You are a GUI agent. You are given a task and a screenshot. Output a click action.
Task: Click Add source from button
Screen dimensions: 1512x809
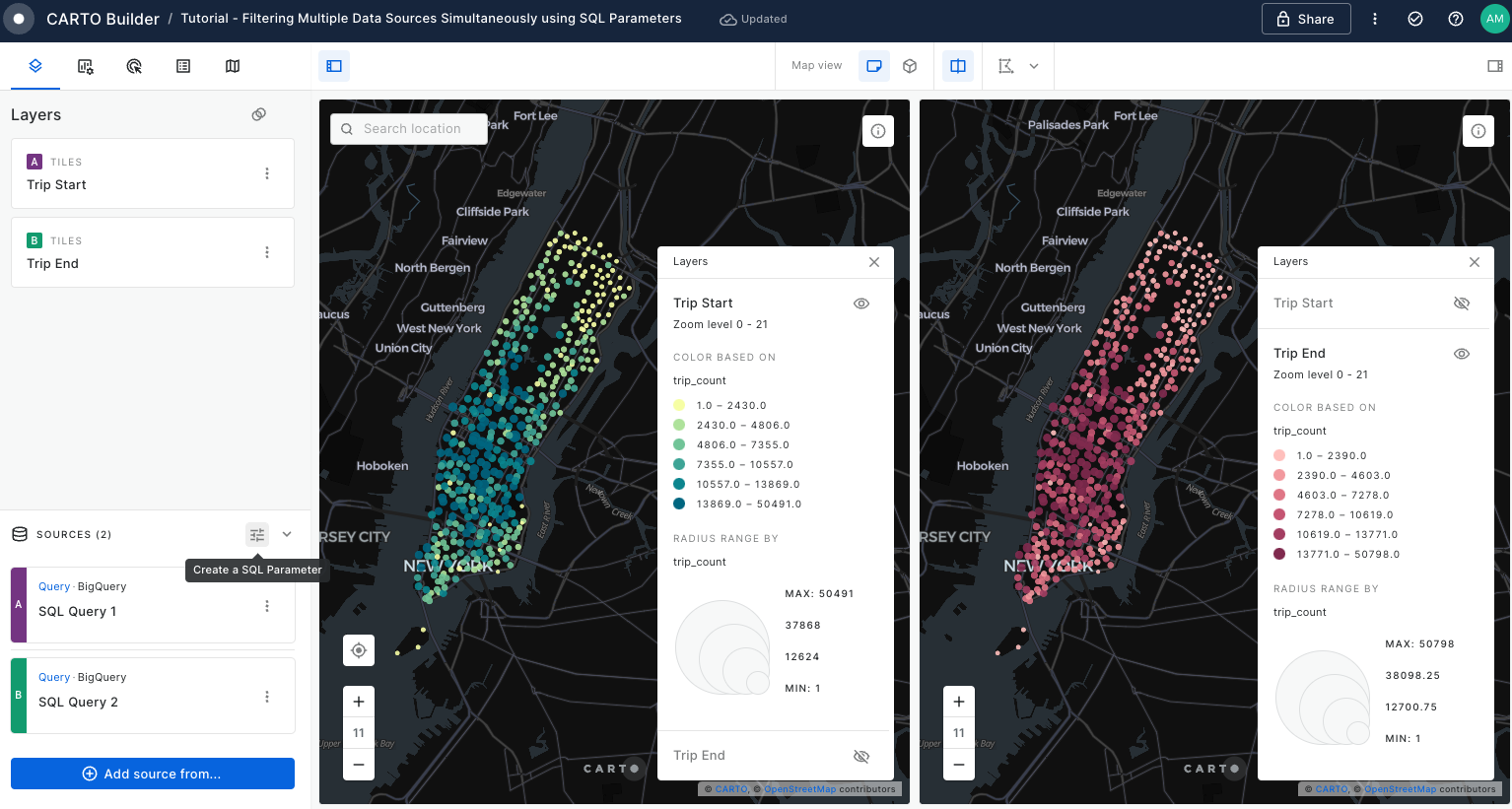coord(153,774)
